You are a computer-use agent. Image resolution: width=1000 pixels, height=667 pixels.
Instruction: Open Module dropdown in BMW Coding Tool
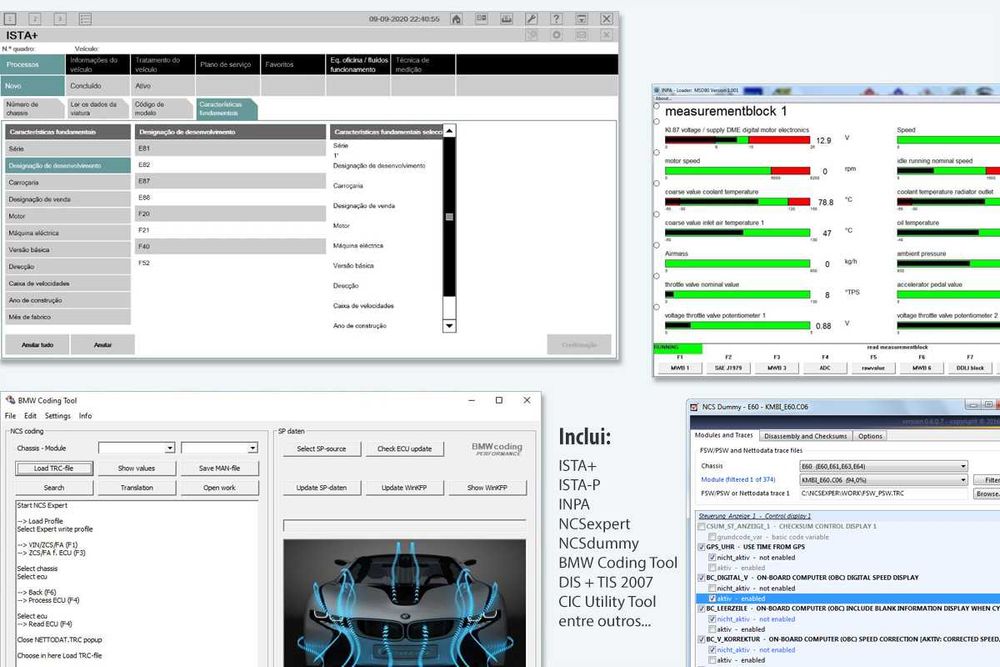coord(219,448)
